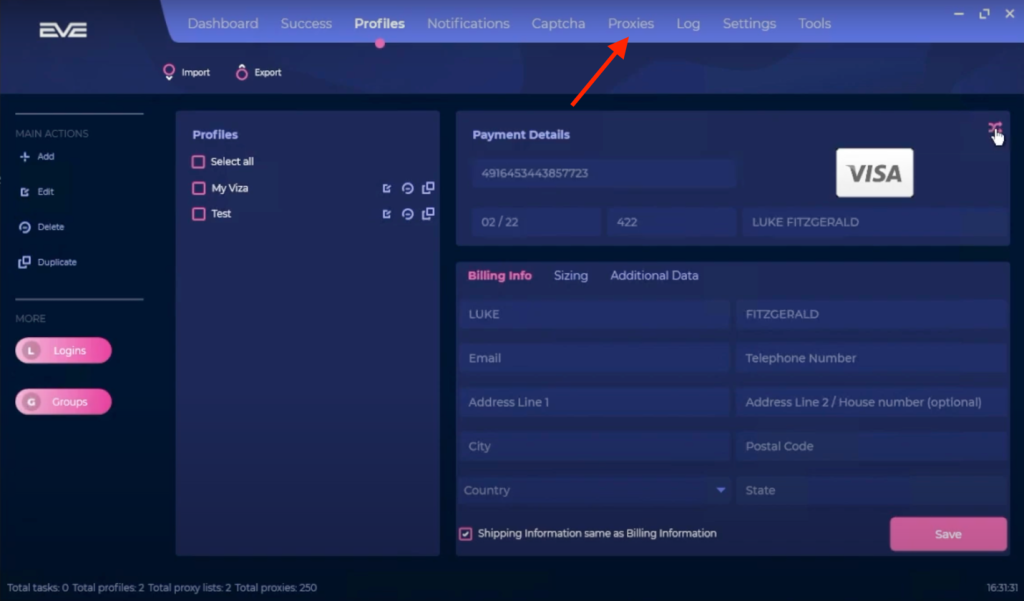Click the randomize icon in Payment Details corner
Screen dimensions: 1024x601
(x=993, y=128)
